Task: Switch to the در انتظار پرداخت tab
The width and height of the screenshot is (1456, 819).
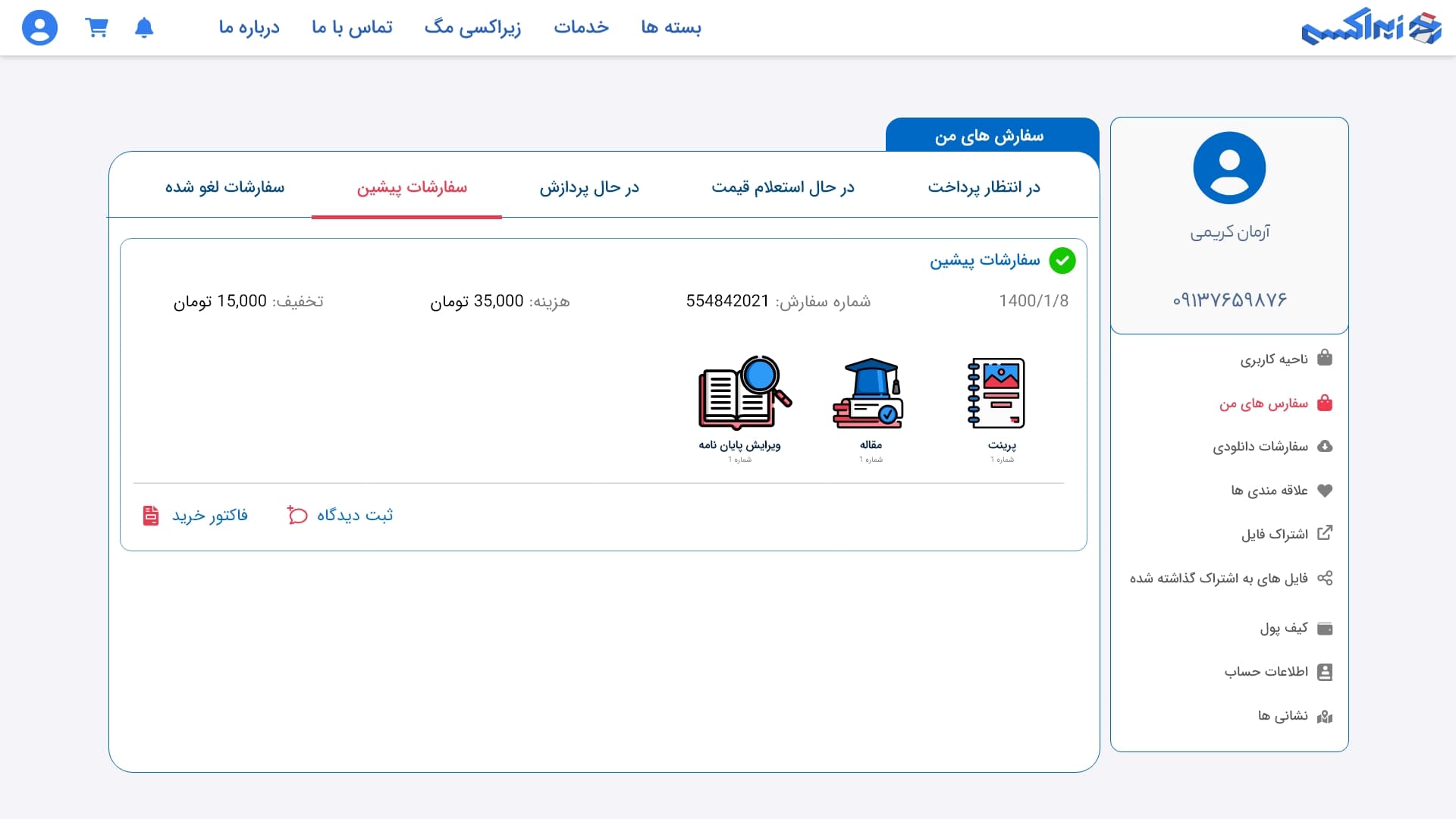Action: (981, 187)
